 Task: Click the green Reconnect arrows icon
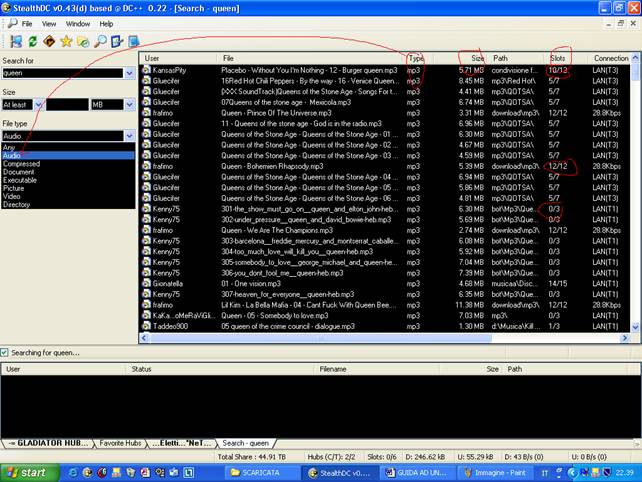(x=32, y=41)
